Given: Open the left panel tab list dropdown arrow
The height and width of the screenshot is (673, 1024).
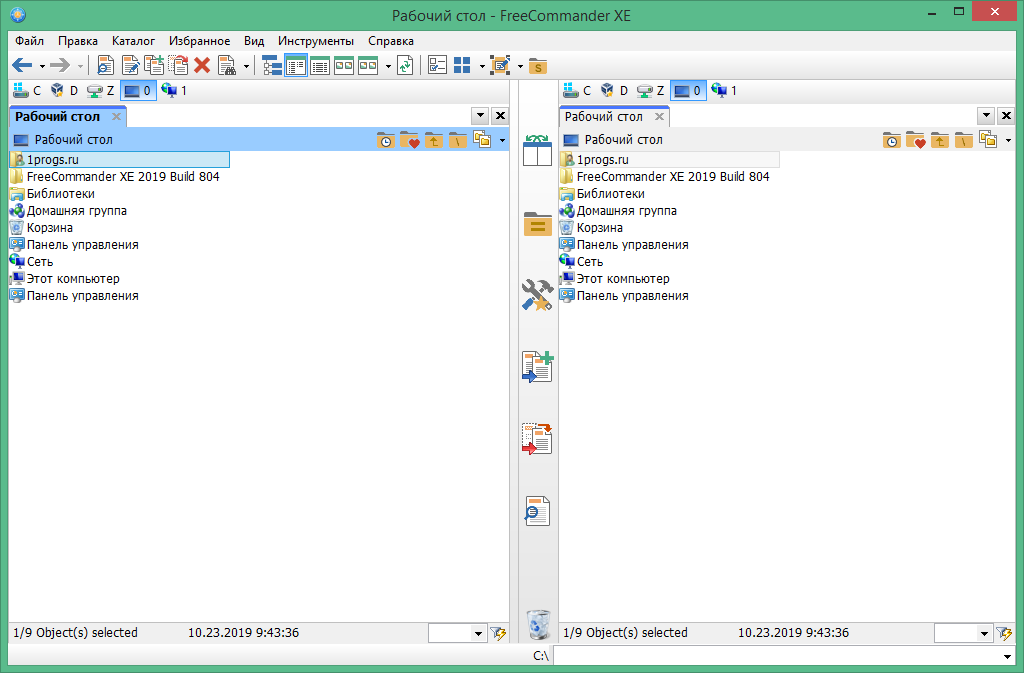Looking at the screenshot, I should [x=479, y=116].
